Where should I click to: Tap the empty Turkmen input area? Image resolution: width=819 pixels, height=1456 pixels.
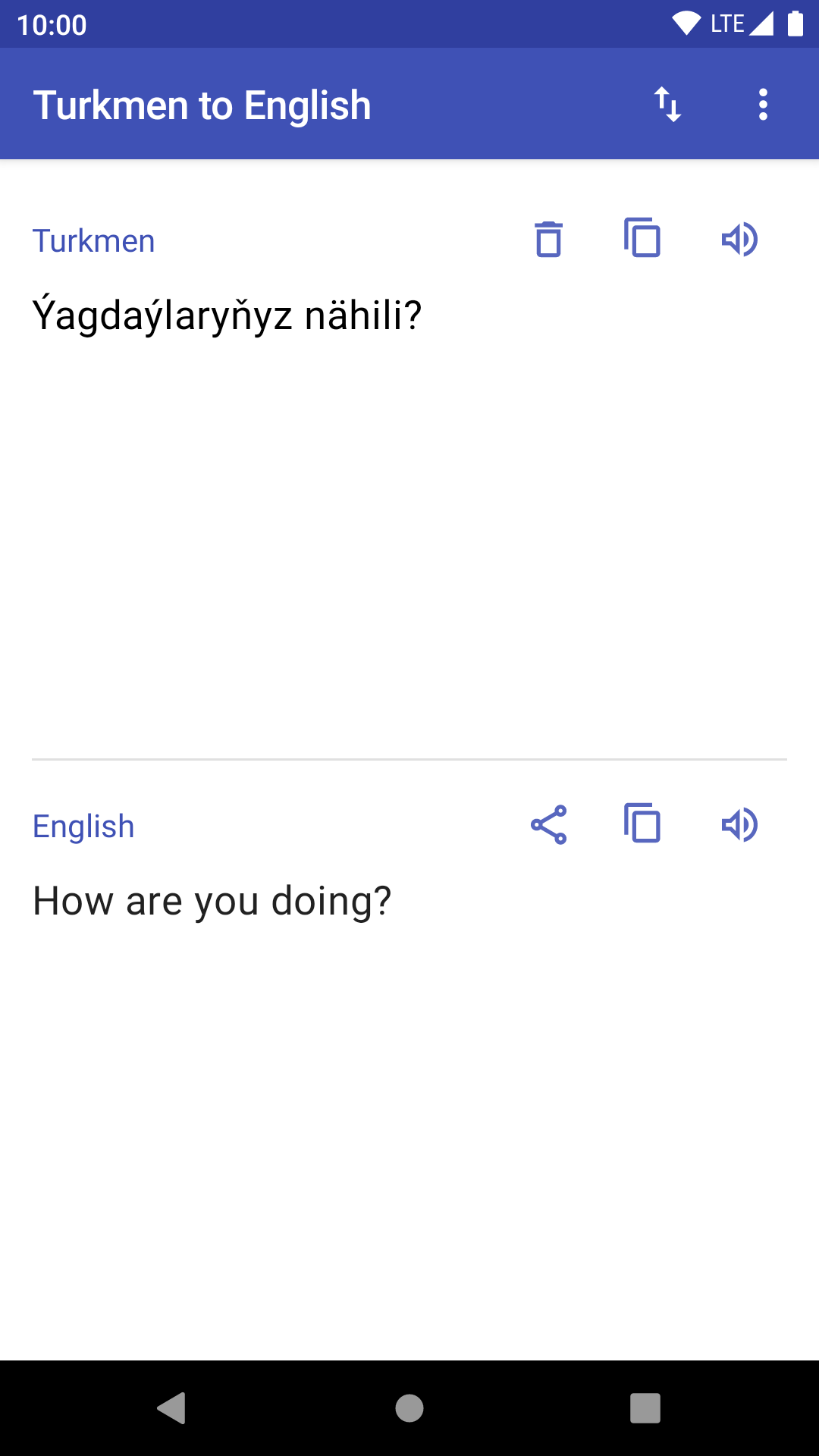coord(409,546)
